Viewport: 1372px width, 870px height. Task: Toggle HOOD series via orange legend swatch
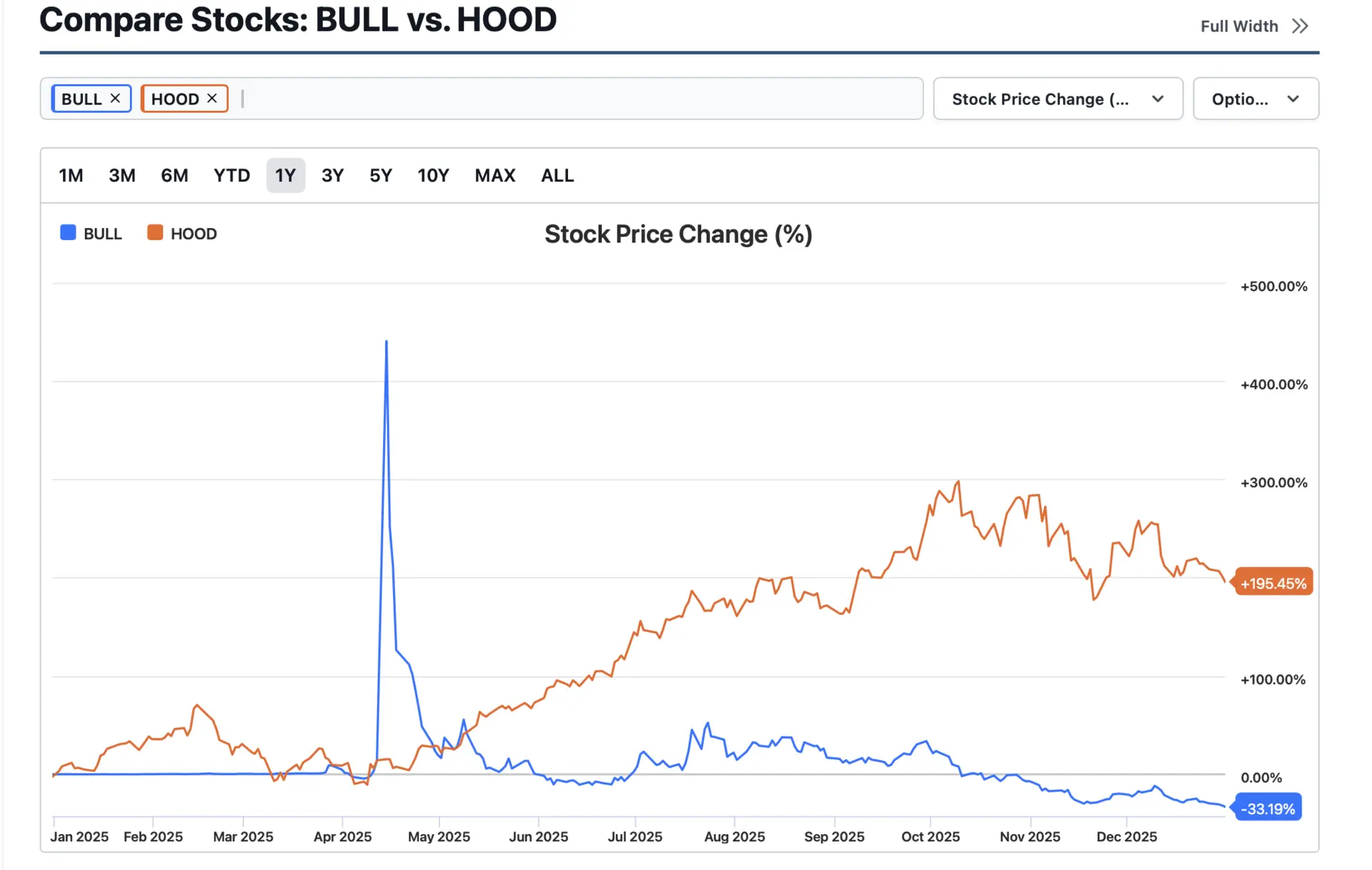click(x=155, y=233)
